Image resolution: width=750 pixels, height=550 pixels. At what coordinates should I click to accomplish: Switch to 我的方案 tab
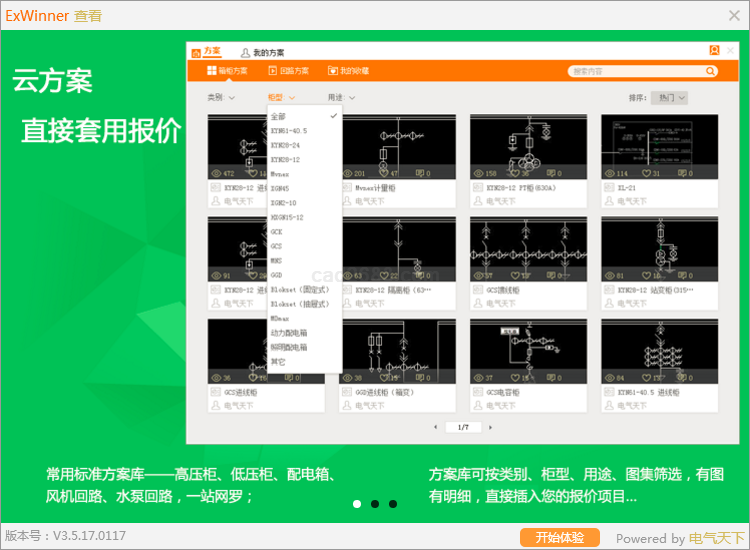pos(262,52)
